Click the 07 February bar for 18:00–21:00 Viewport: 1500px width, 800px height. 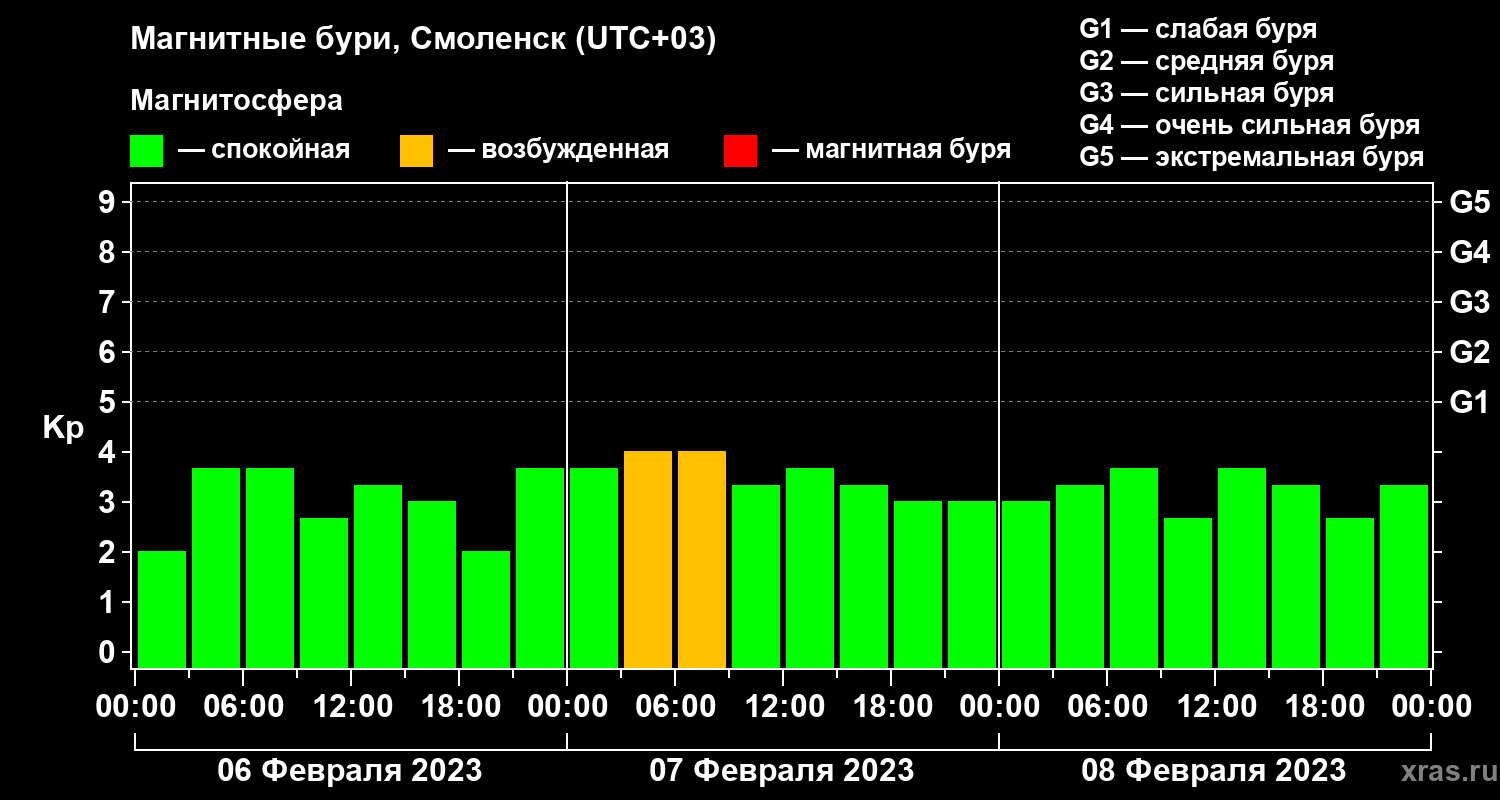click(918, 584)
